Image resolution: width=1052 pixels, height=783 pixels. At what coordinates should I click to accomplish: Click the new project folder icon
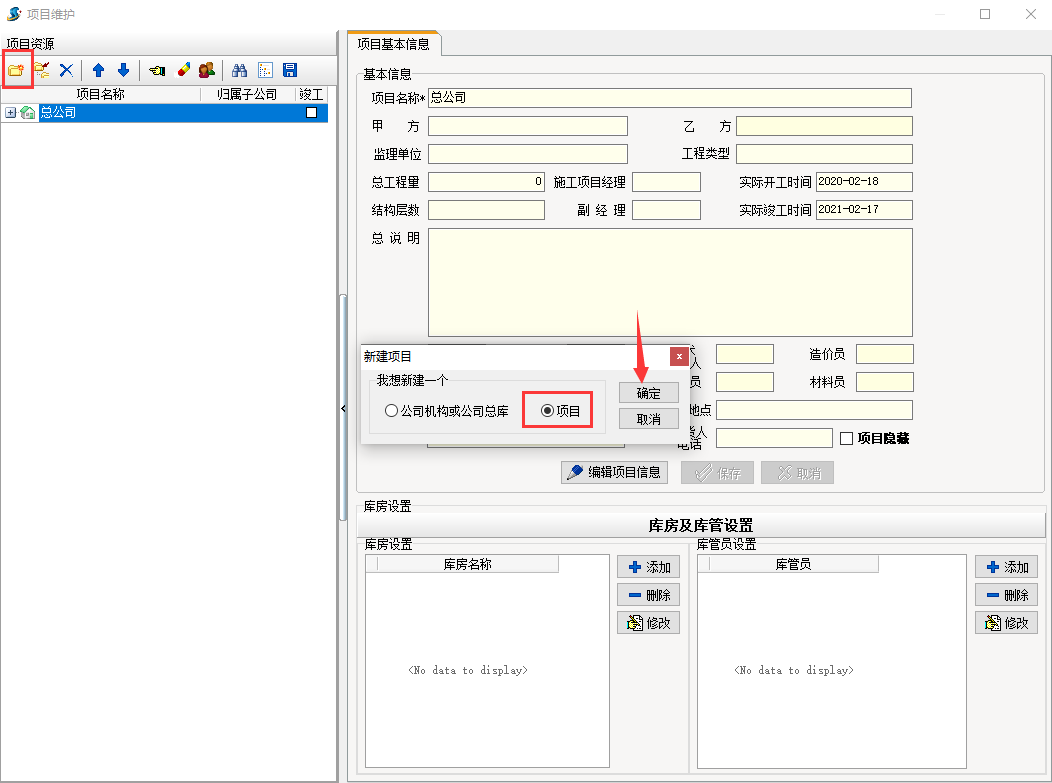click(x=16, y=70)
